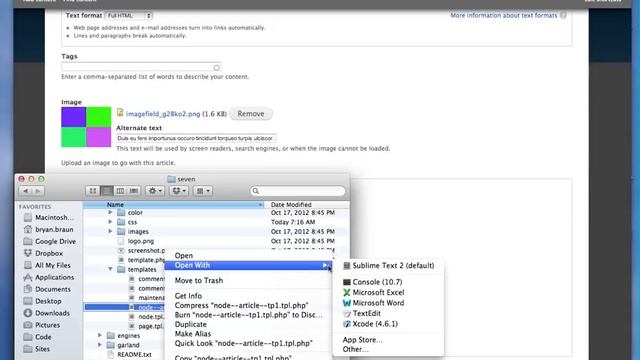640x360 pixels.
Task: Click More information about text formats link
Action: click(504, 15)
